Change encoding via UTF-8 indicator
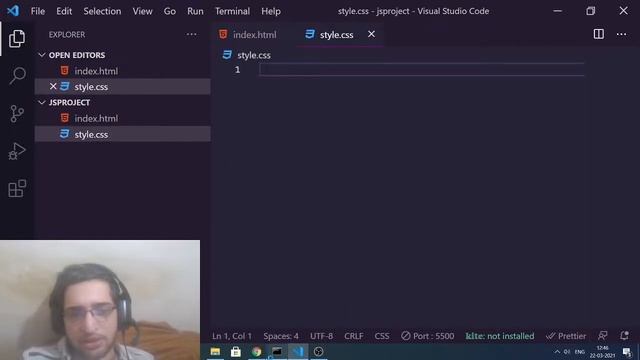 coord(321,336)
